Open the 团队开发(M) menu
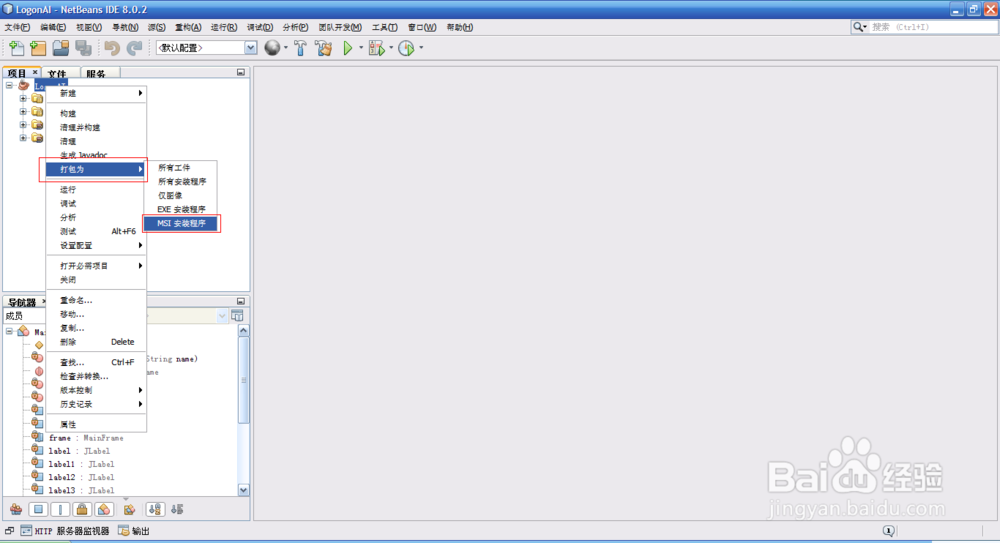Screen dimensions: 1000x543 (340, 27)
